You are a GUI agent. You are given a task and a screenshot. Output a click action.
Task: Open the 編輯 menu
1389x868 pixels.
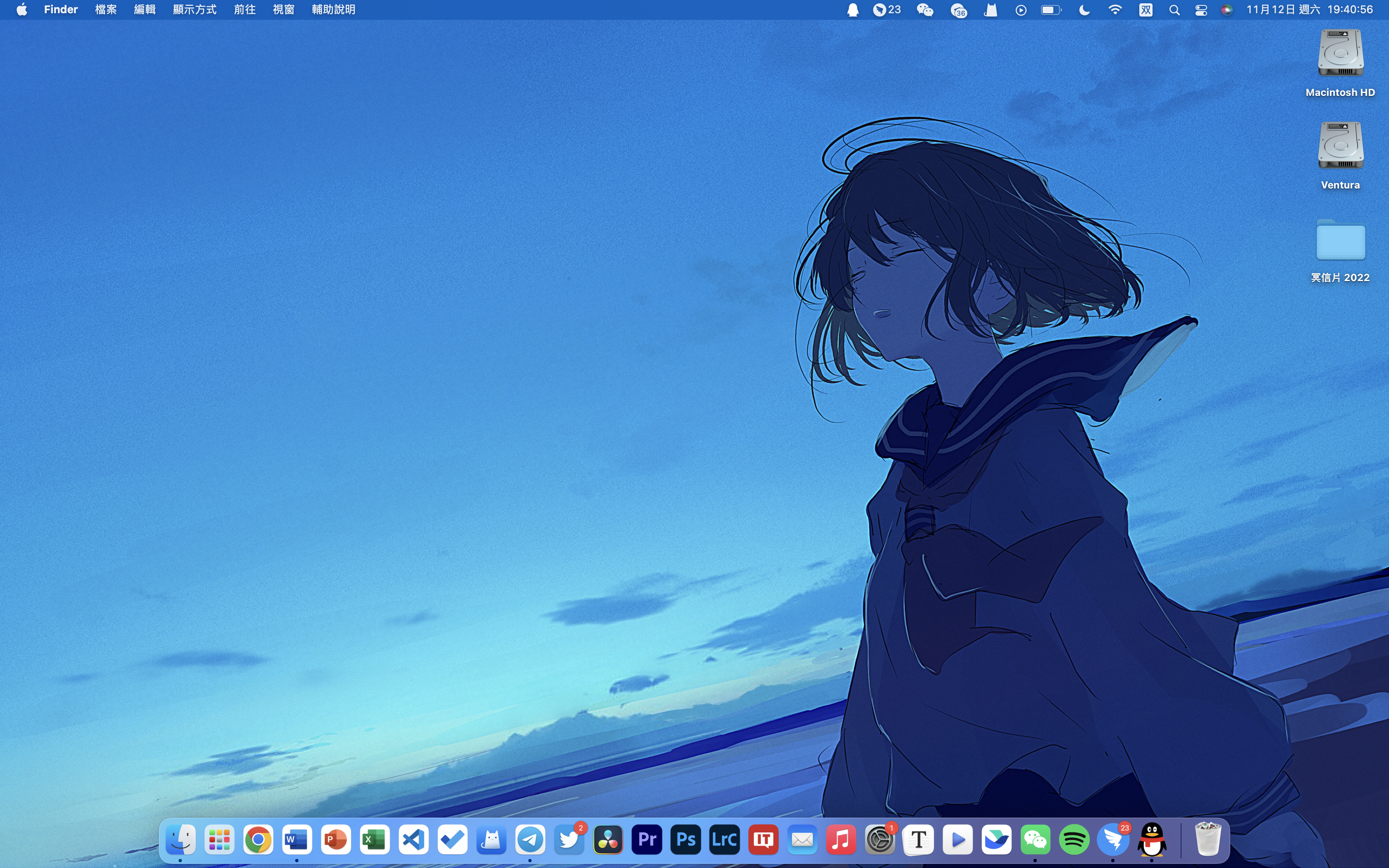145,9
